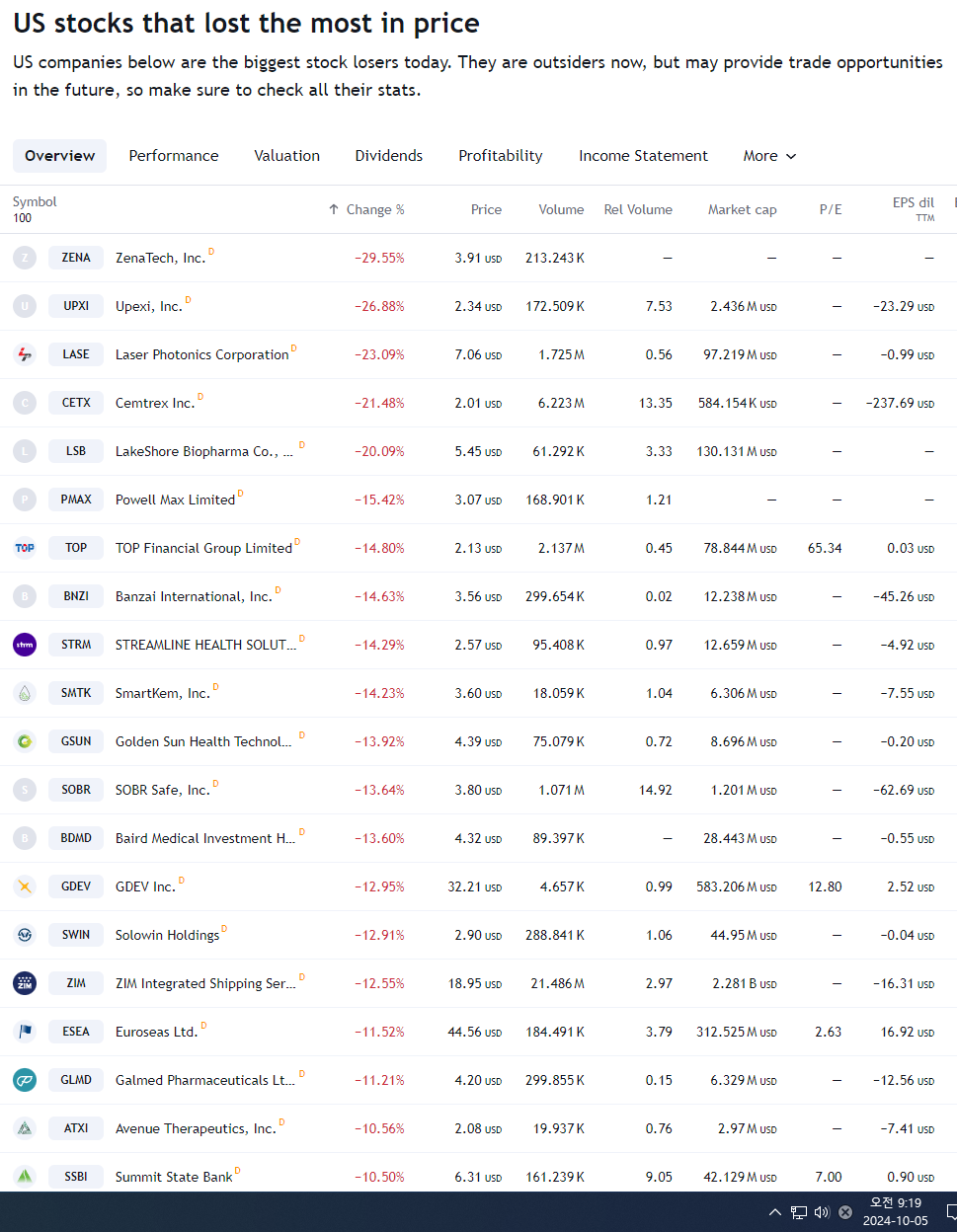Sort by the P/E column header
Viewport: 957px width, 1232px height.
(x=831, y=209)
